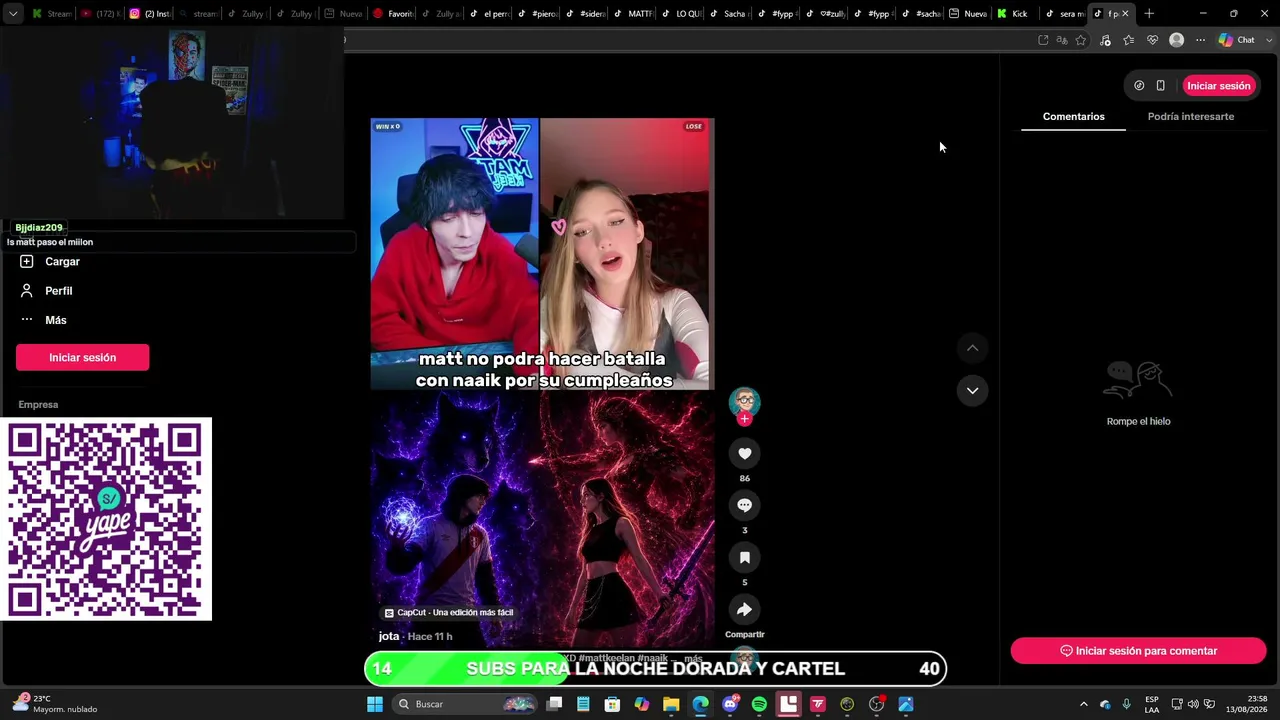This screenshot has width=1280, height=720.
Task: Open the weather widget on the taskbar
Action: tap(55, 704)
